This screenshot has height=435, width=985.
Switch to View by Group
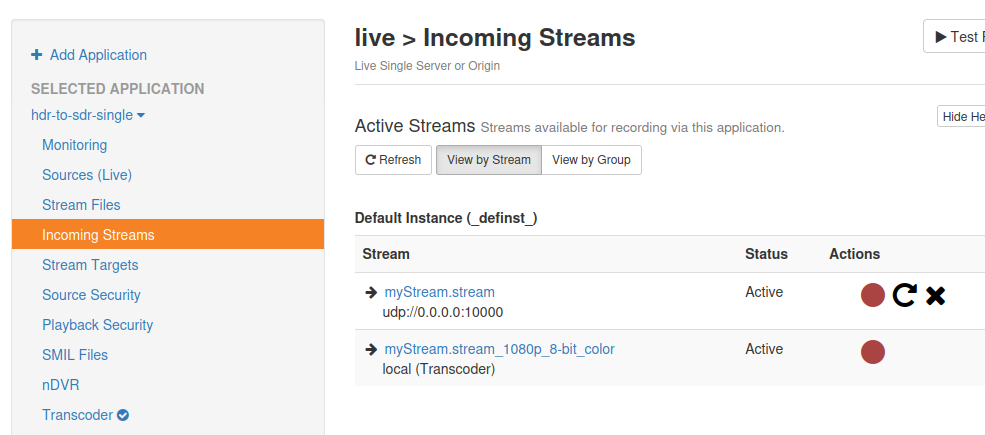coord(591,160)
